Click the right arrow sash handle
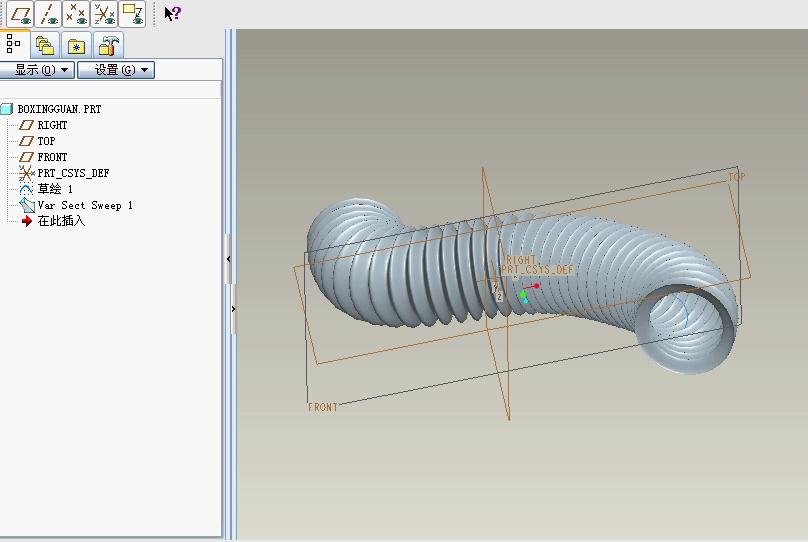This screenshot has height=542, width=808. [233, 309]
